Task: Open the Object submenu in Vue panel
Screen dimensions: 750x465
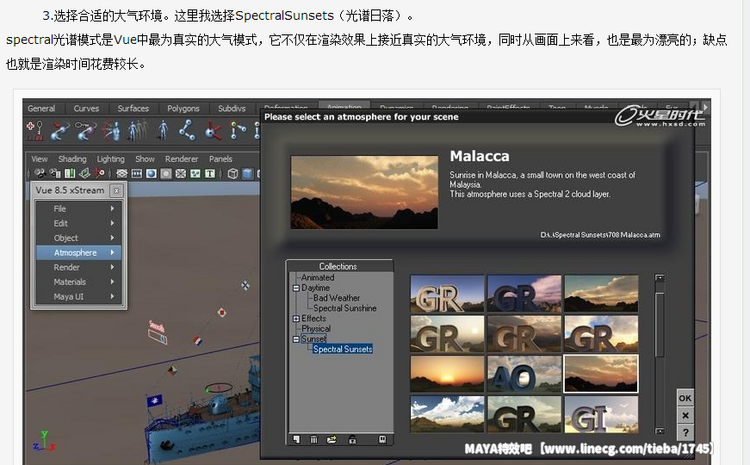Action: tap(79, 238)
